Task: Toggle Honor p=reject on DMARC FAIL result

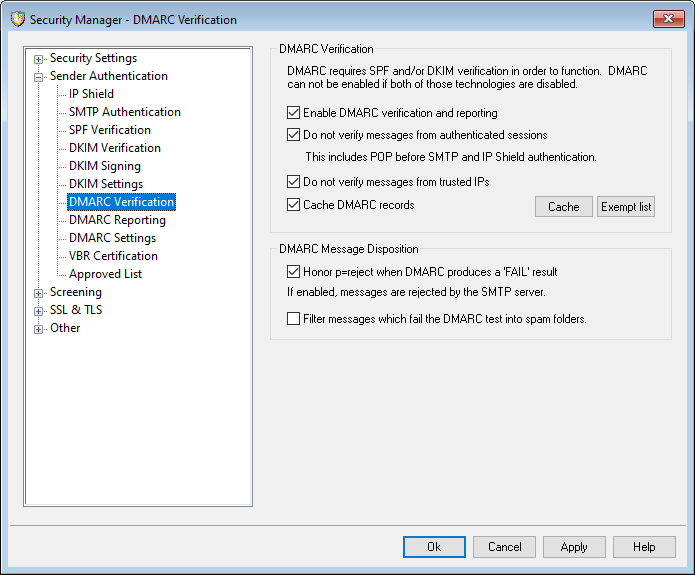Action: [x=293, y=271]
